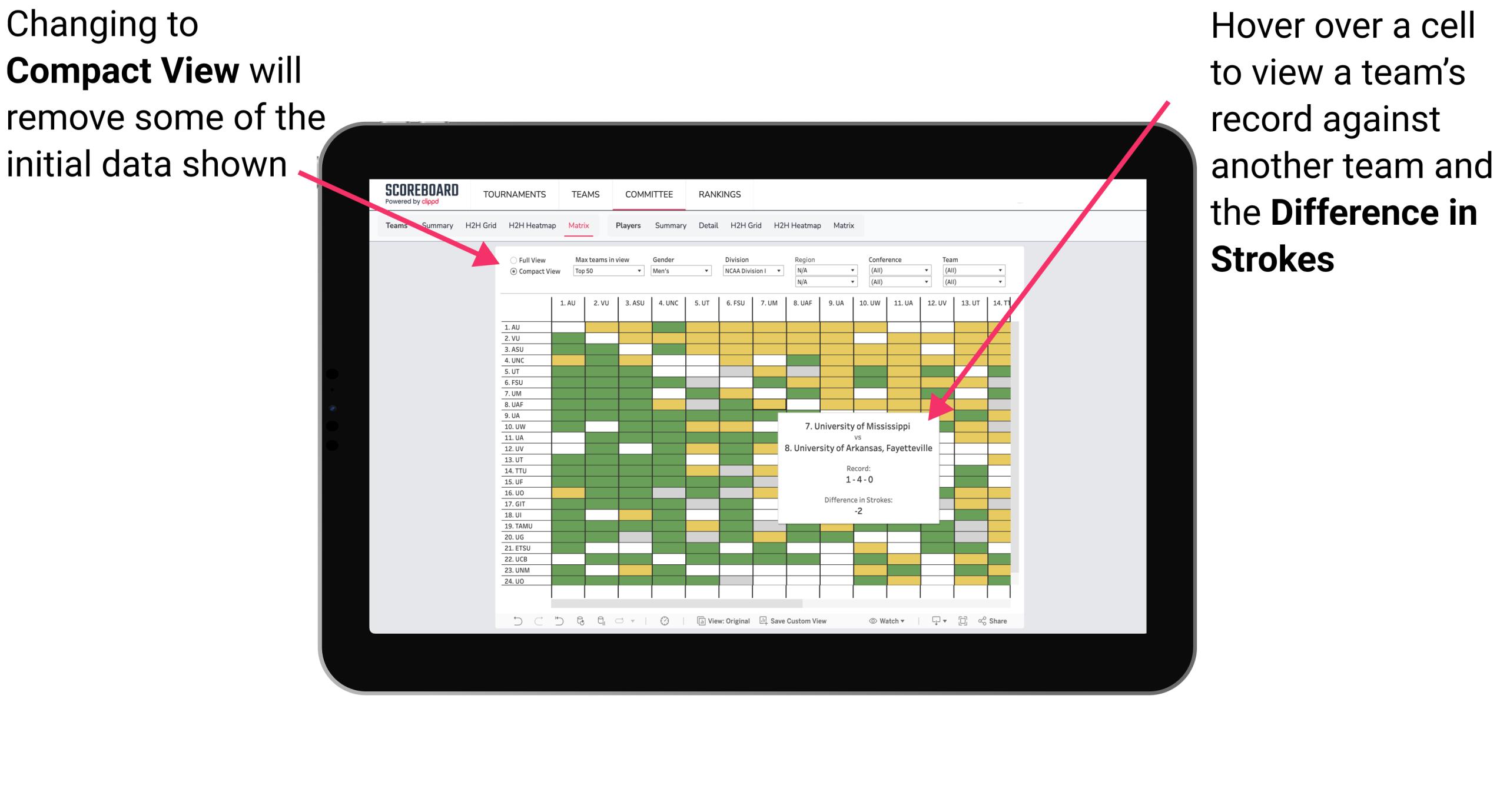Click the Team filter dropdown
The image size is (1510, 812).
click(x=975, y=270)
